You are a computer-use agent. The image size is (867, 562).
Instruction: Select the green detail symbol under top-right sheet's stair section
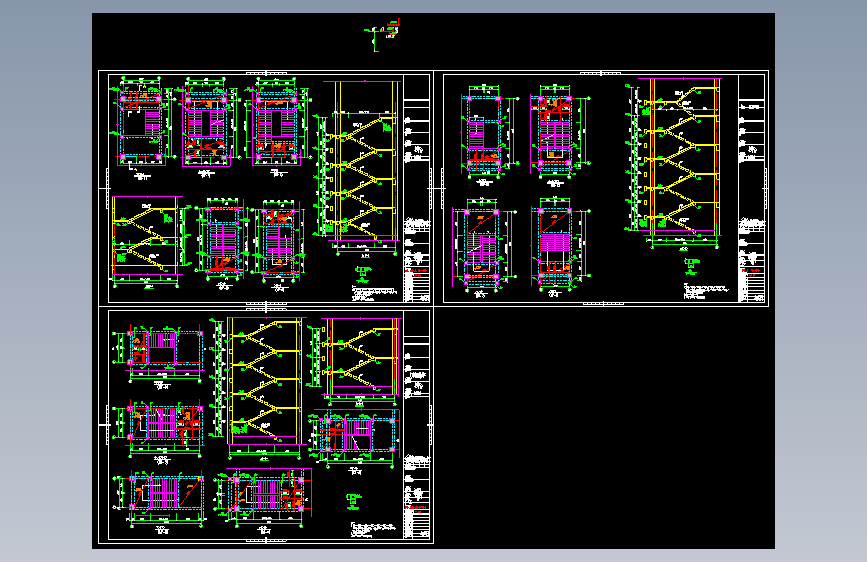692,266
